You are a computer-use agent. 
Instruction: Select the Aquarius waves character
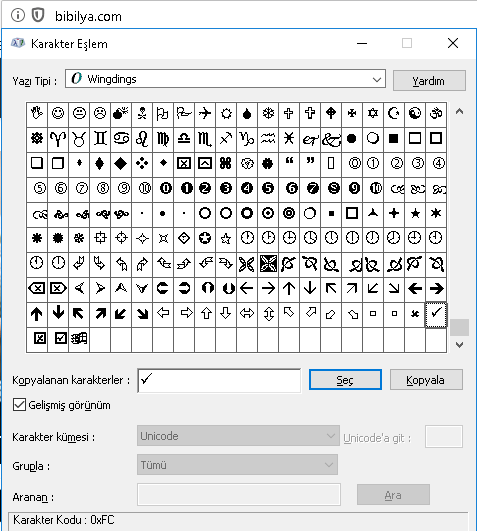click(x=268, y=139)
